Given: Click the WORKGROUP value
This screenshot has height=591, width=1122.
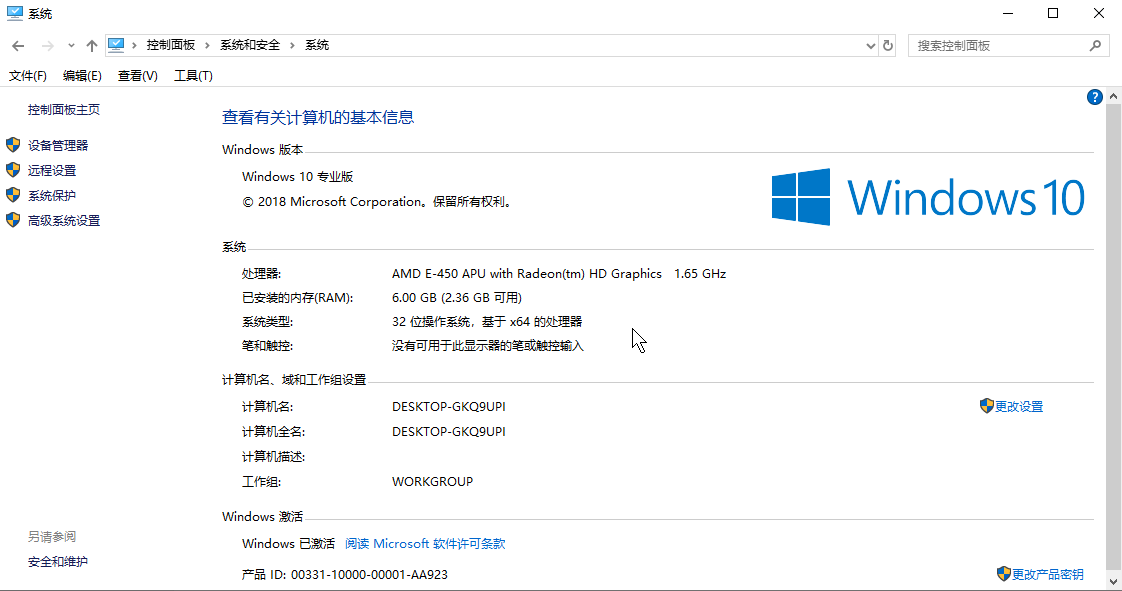Looking at the screenshot, I should 432,482.
